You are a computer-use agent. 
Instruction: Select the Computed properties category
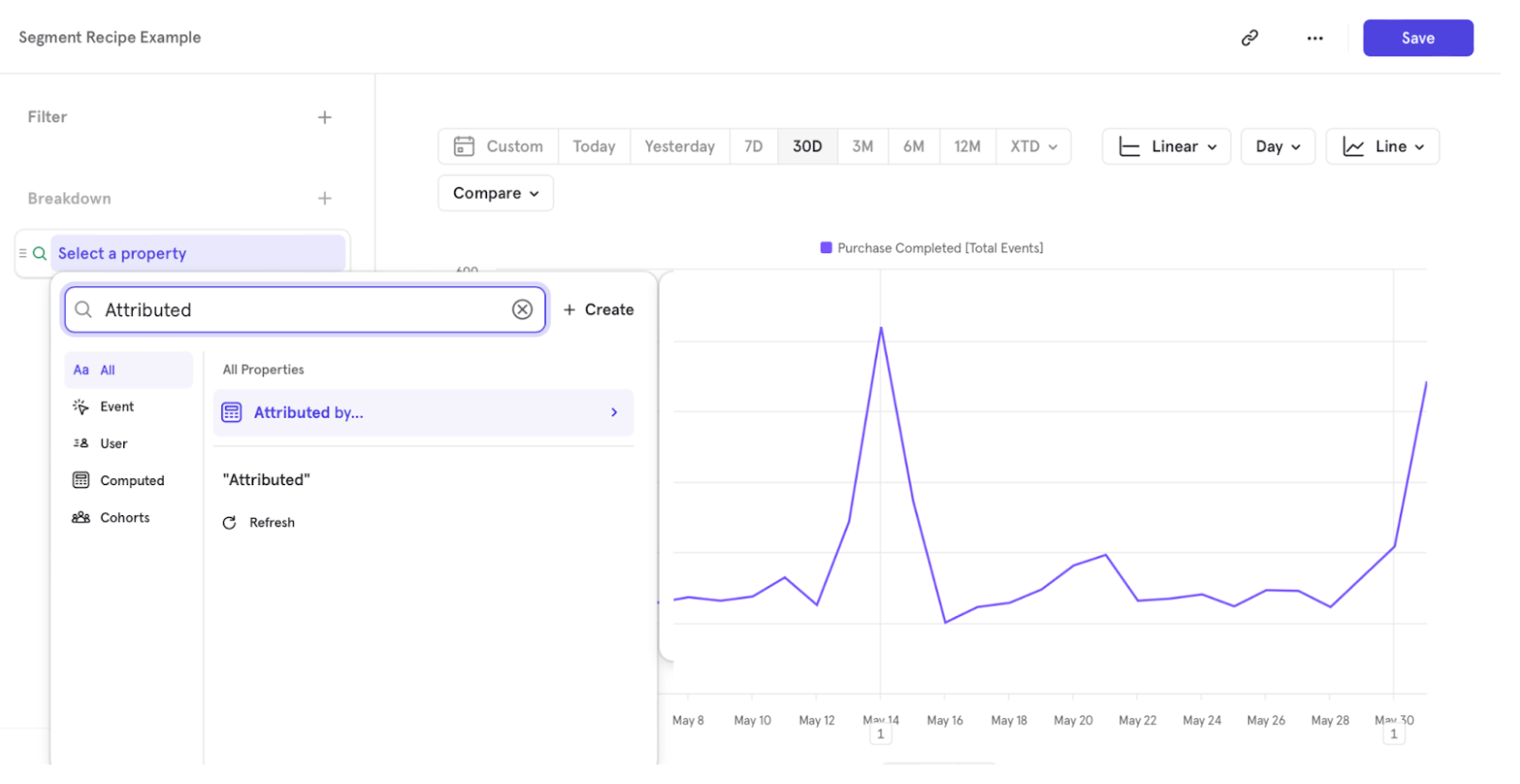coord(129,480)
